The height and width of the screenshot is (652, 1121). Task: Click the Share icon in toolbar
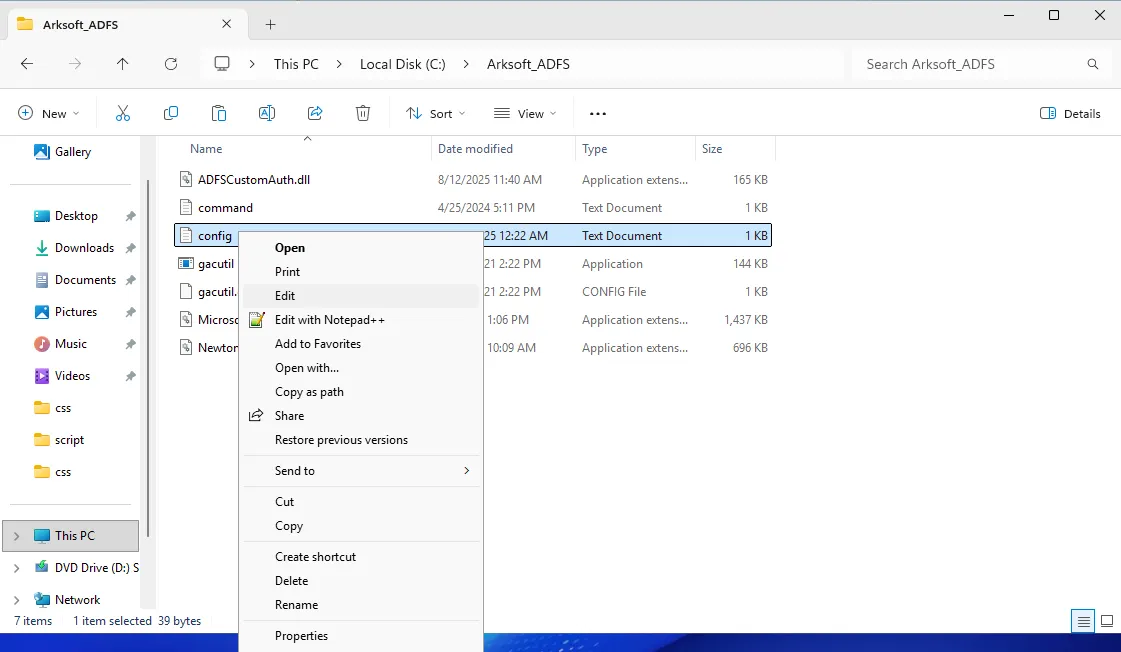tap(315, 114)
